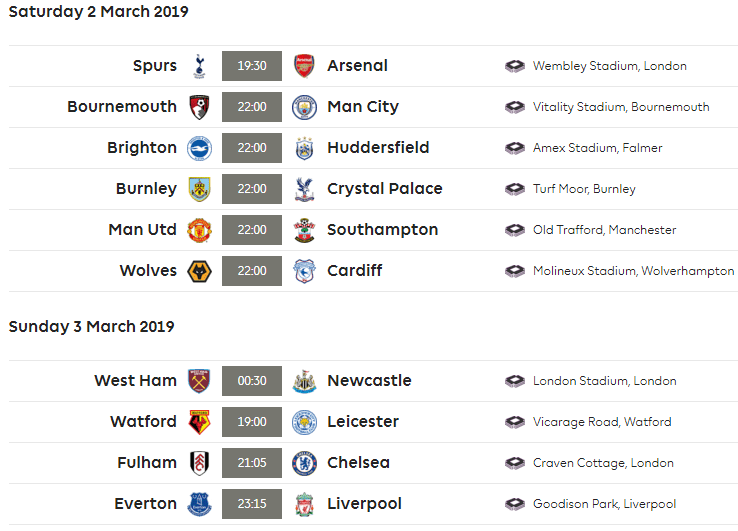Click the Spurs club crest
Screen dimensions: 738x531
(199, 66)
